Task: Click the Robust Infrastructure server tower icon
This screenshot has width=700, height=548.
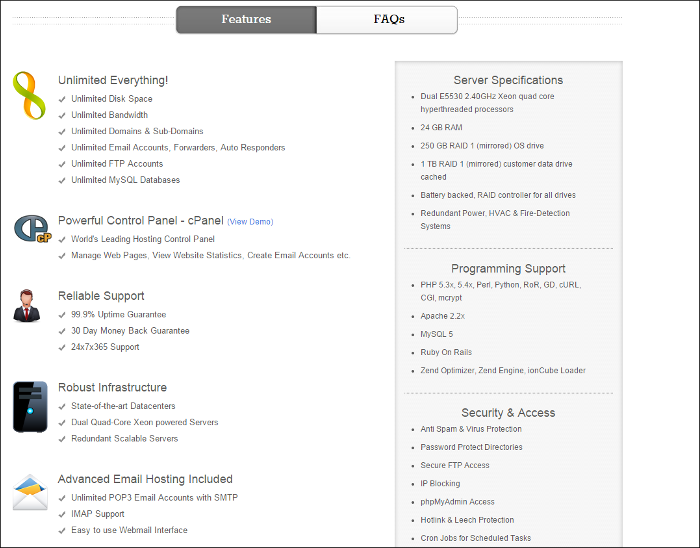Action: point(30,406)
